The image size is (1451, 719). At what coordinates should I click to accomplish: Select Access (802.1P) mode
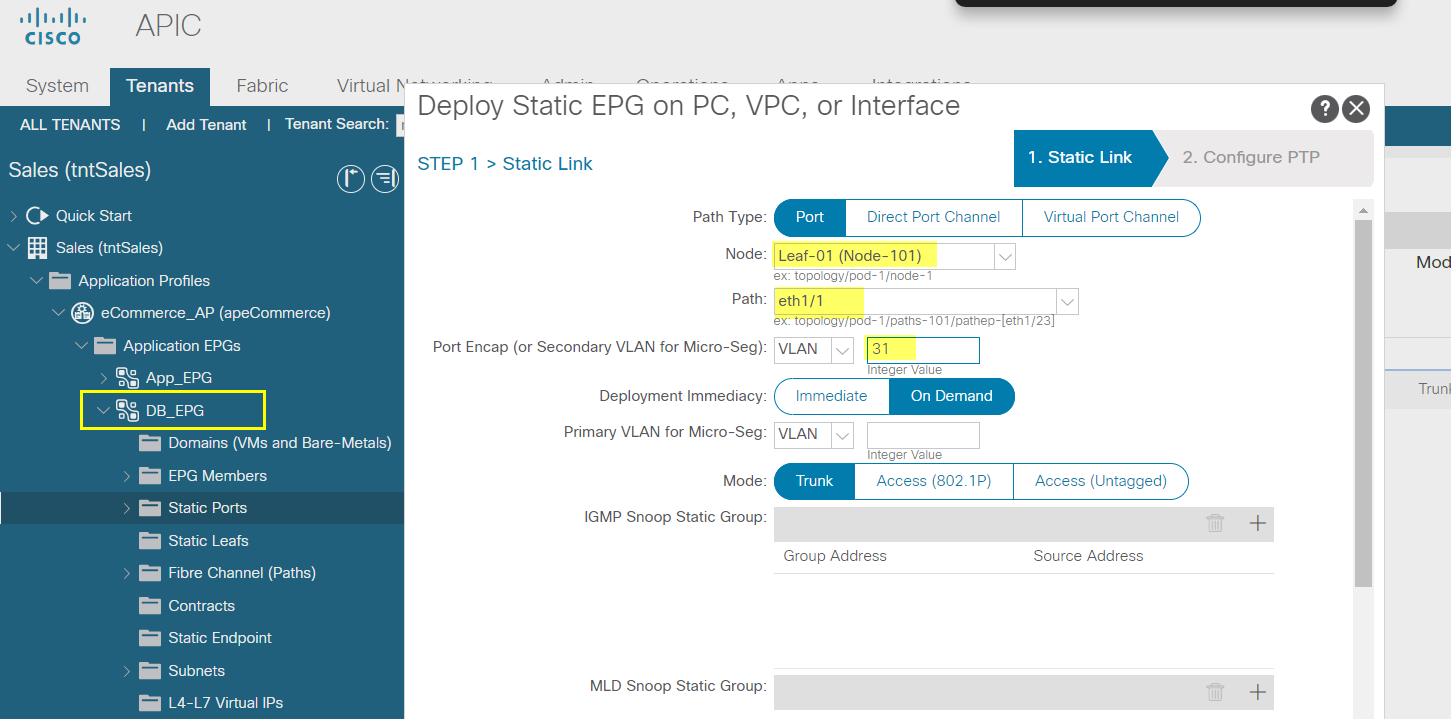click(x=934, y=481)
